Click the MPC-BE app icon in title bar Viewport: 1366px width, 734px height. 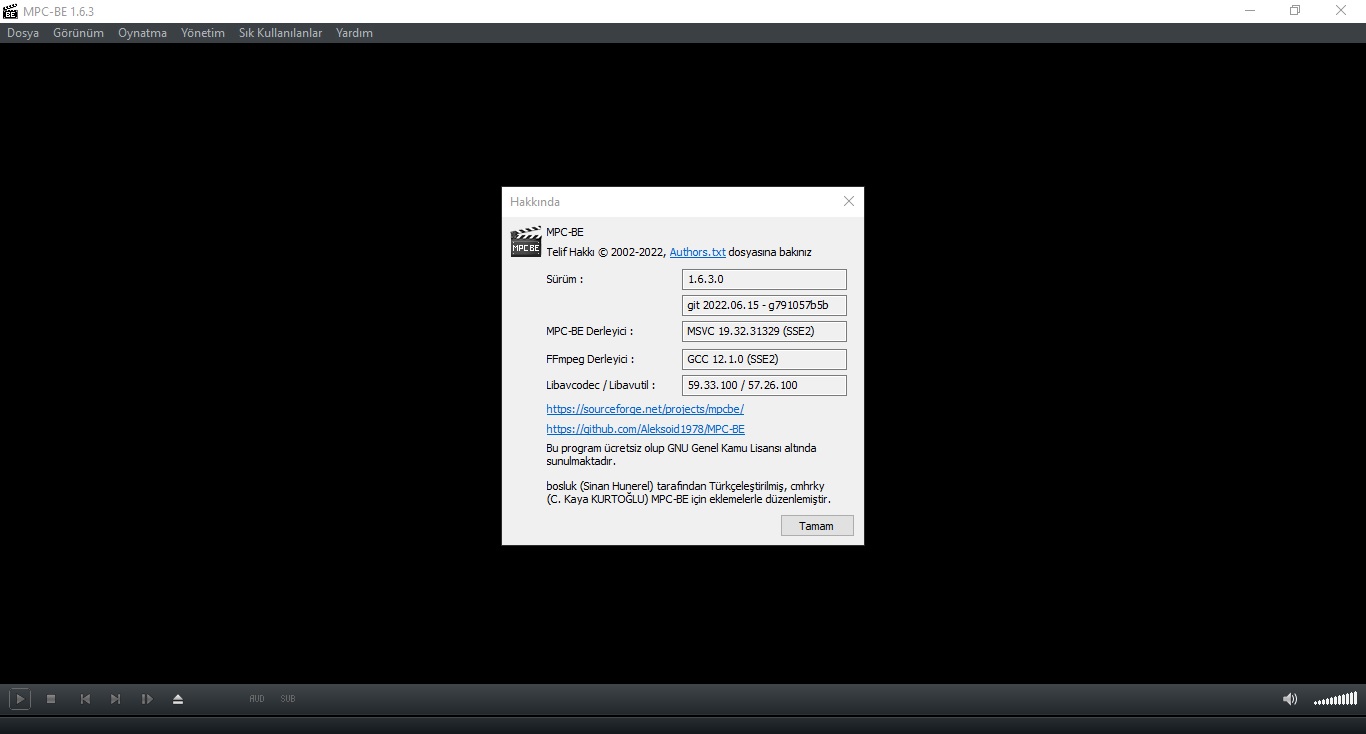[10, 11]
